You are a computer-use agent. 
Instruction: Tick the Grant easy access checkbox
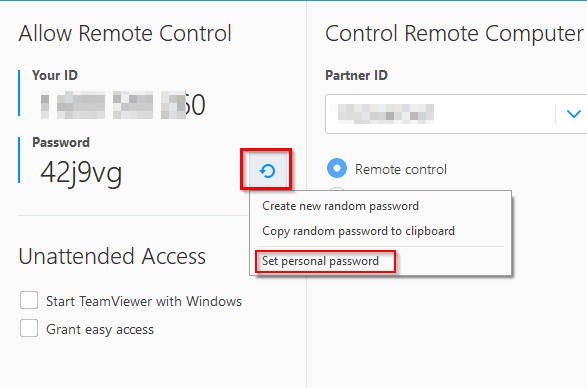pos(29,328)
